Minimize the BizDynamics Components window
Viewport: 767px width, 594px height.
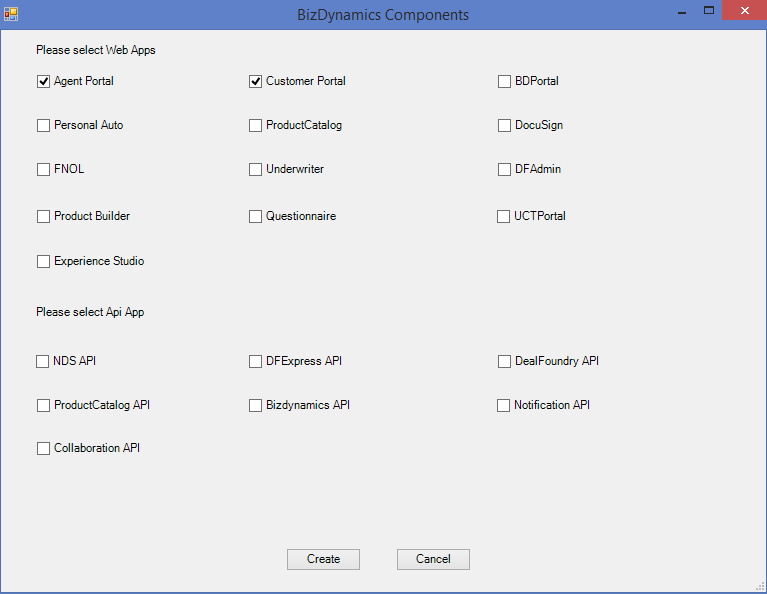coord(682,11)
